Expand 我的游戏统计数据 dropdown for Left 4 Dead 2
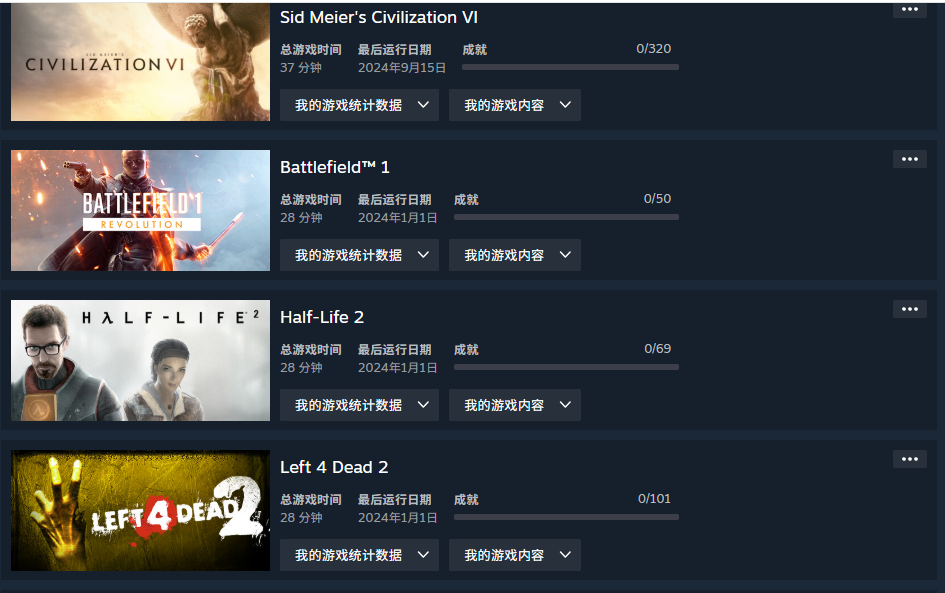 (359, 555)
